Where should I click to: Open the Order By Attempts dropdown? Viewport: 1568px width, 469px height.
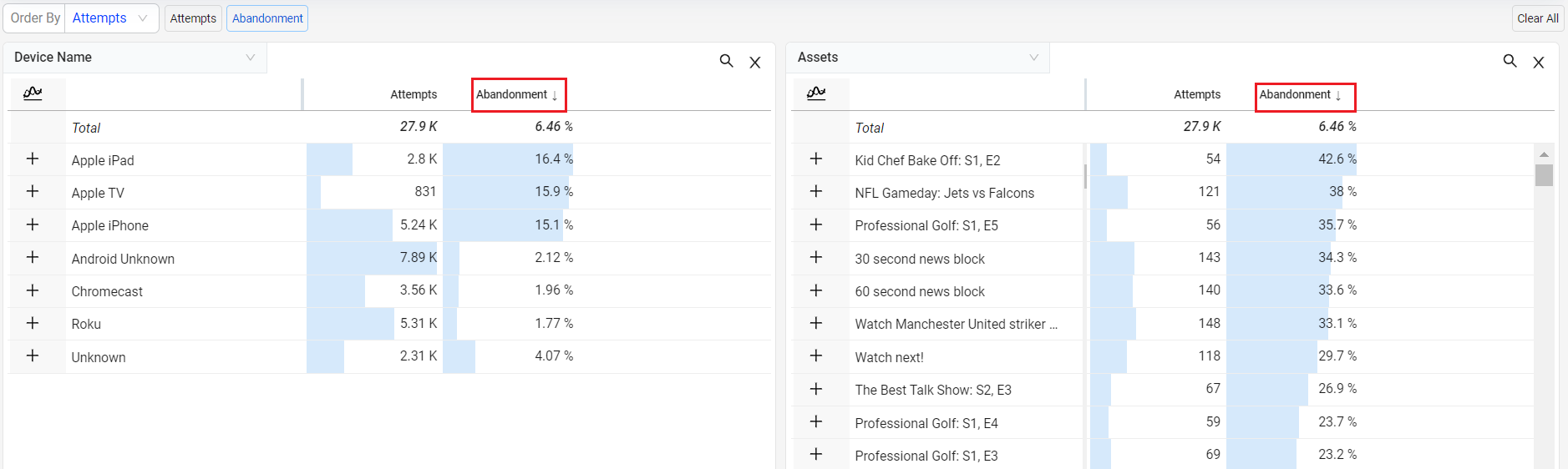coord(109,18)
